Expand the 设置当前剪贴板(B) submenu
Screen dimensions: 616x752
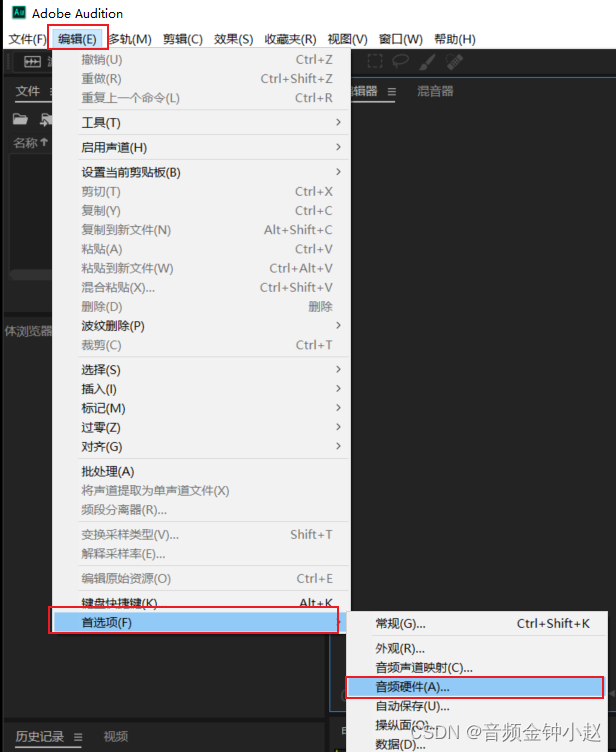tap(201, 172)
